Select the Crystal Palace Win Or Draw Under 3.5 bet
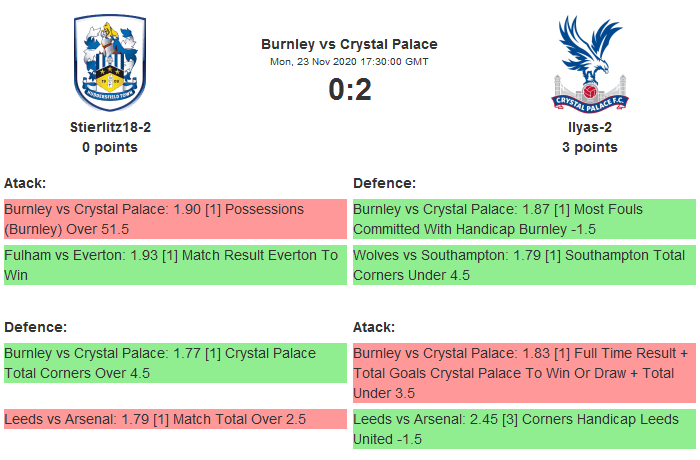The width and height of the screenshot is (700, 460). coord(524,373)
